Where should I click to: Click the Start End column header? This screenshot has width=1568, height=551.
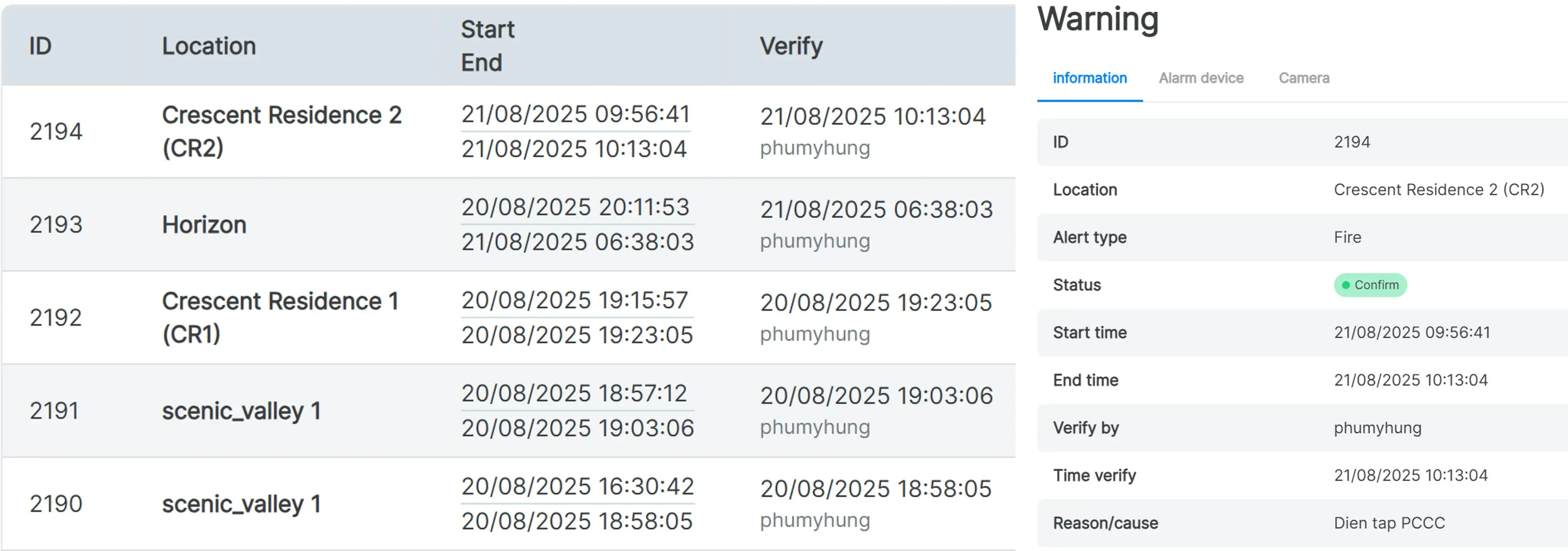point(487,46)
